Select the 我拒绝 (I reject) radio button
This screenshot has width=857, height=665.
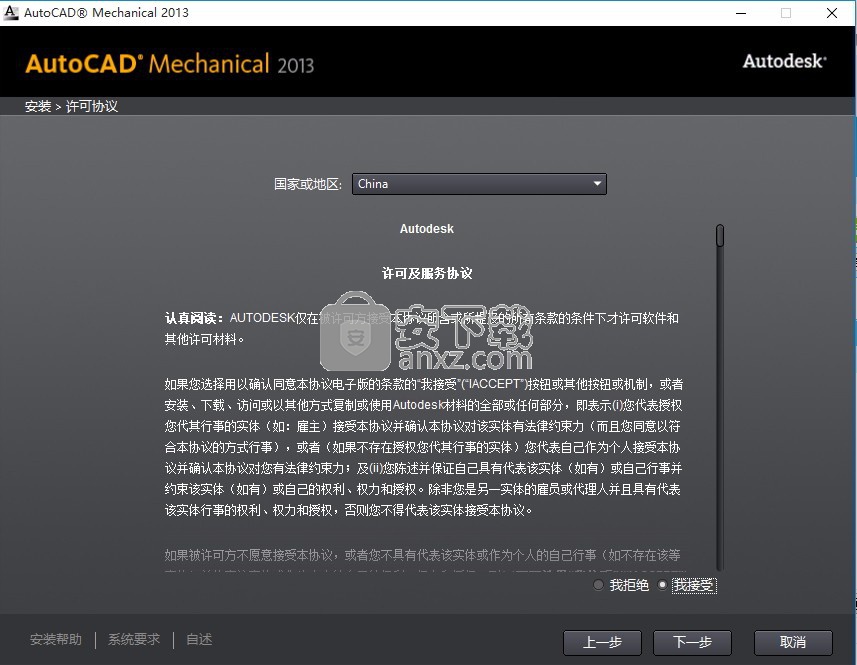point(598,585)
